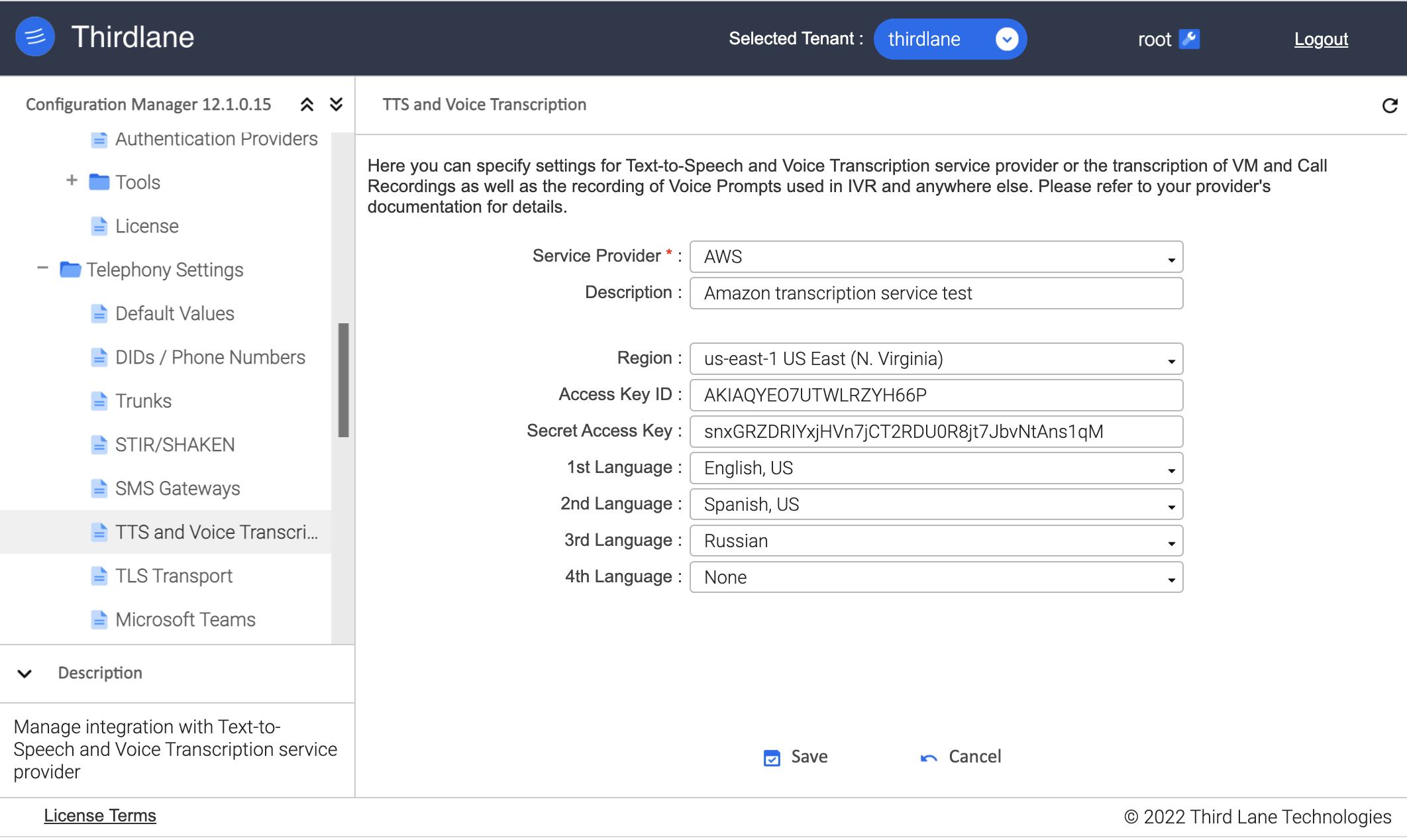The height and width of the screenshot is (840, 1407).
Task: Select a different Region from dropdown
Action: coord(936,358)
